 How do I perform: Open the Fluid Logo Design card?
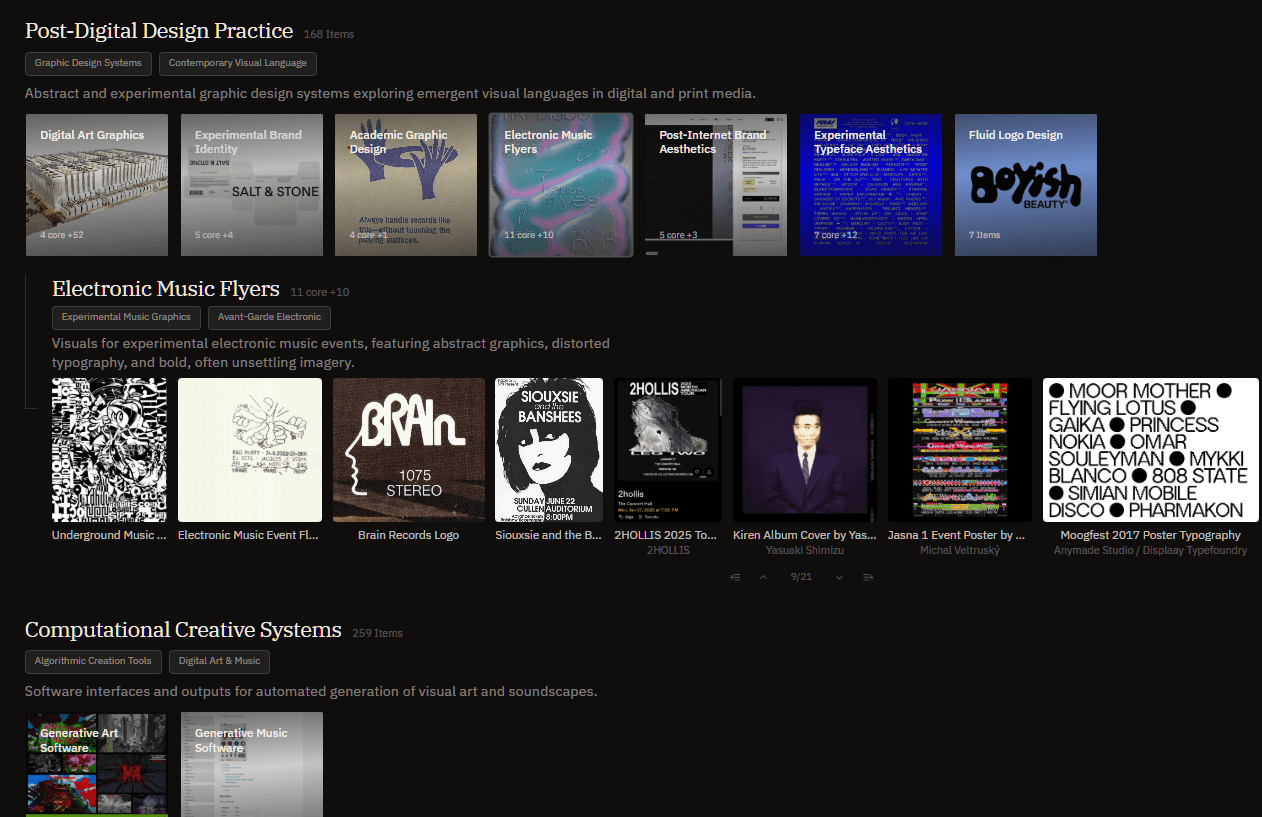pyautogui.click(x=1026, y=185)
